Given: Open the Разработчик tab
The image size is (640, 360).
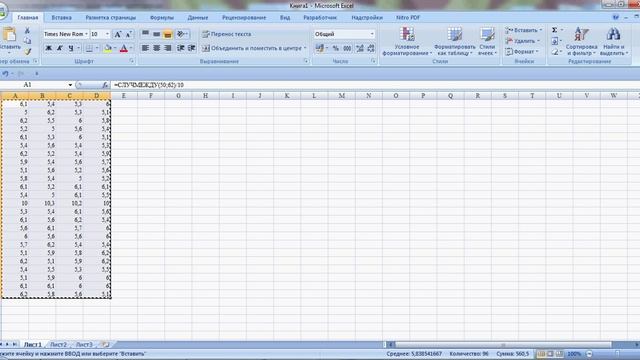Looking at the screenshot, I should (x=320, y=18).
